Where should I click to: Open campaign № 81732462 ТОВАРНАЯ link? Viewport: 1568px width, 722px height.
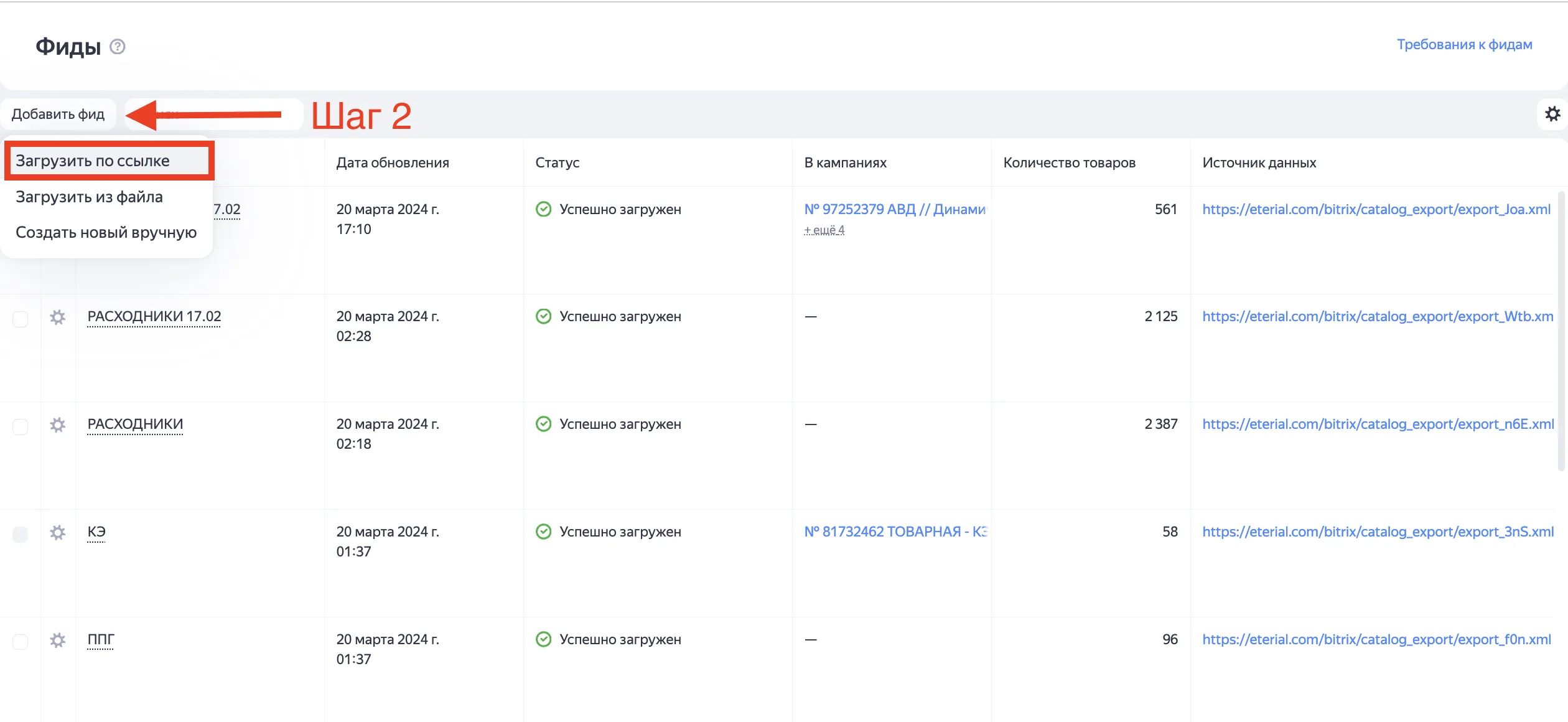coord(895,532)
